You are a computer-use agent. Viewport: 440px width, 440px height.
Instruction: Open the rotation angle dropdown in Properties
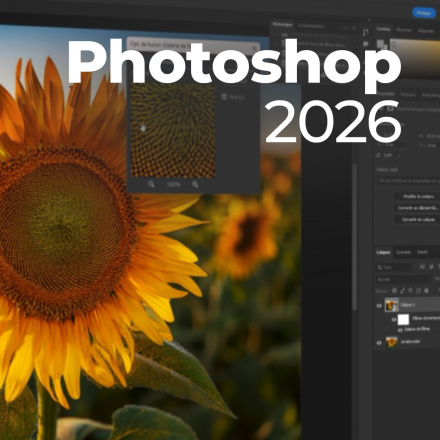(x=399, y=155)
